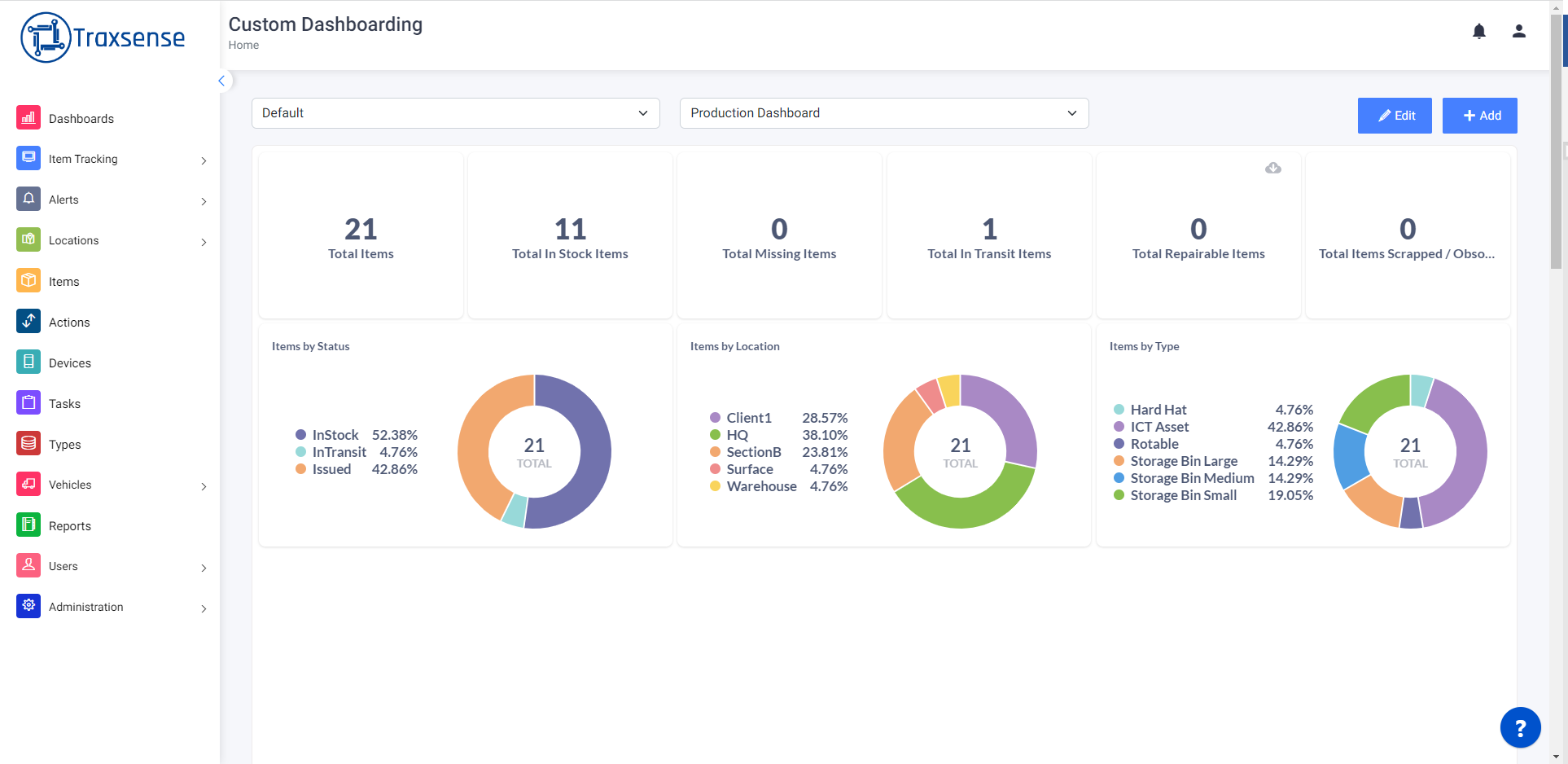Open the Items menu entry
Screen dimensions: 1568x764
point(64,282)
